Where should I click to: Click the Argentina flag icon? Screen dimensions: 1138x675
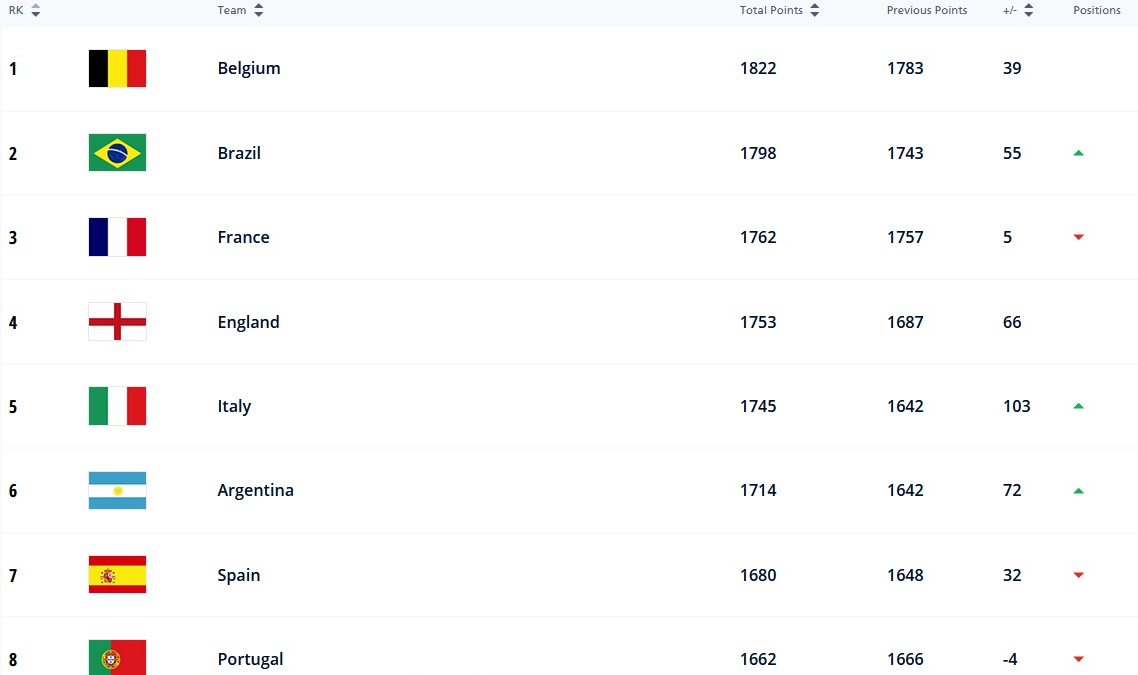tap(117, 490)
